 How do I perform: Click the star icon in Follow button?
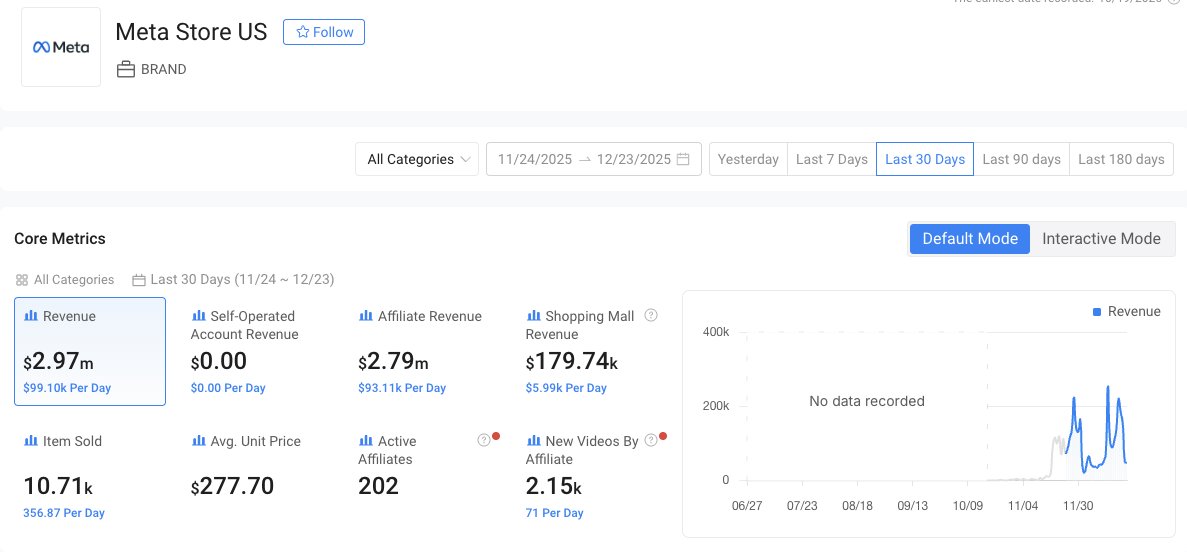(x=302, y=32)
